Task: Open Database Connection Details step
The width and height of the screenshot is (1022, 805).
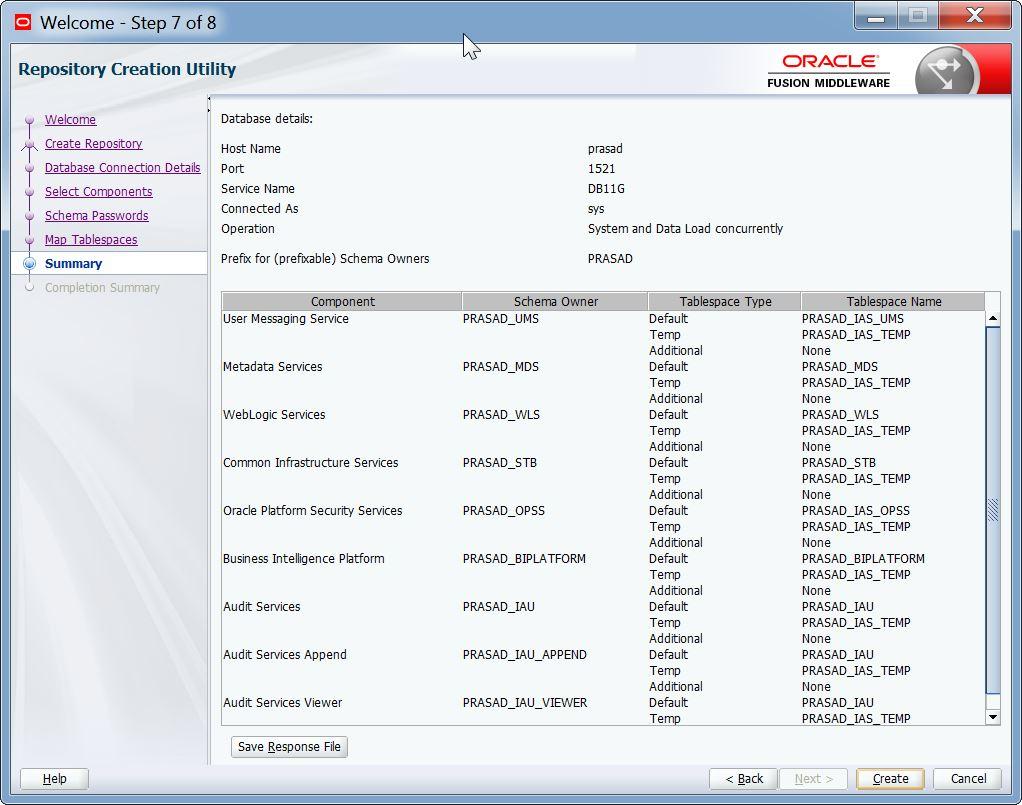Action: (123, 168)
